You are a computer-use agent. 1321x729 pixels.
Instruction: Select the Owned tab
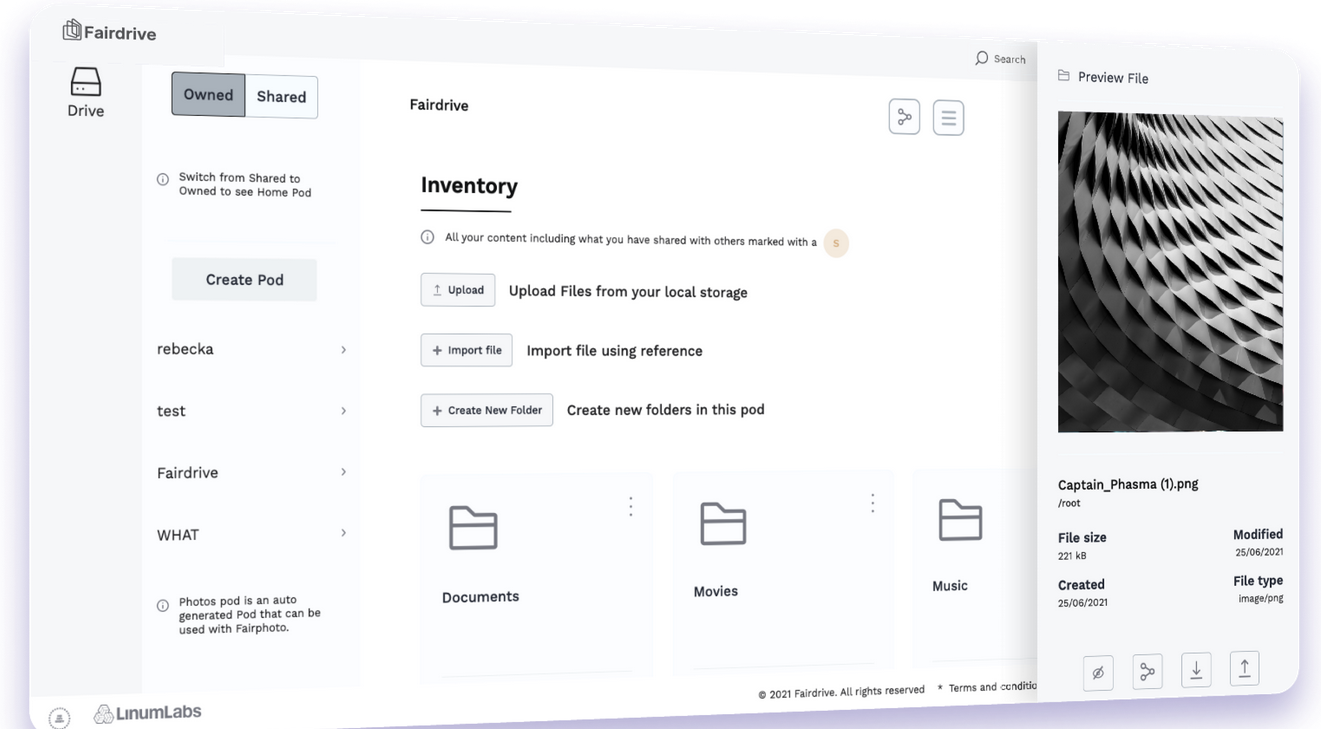click(x=208, y=95)
